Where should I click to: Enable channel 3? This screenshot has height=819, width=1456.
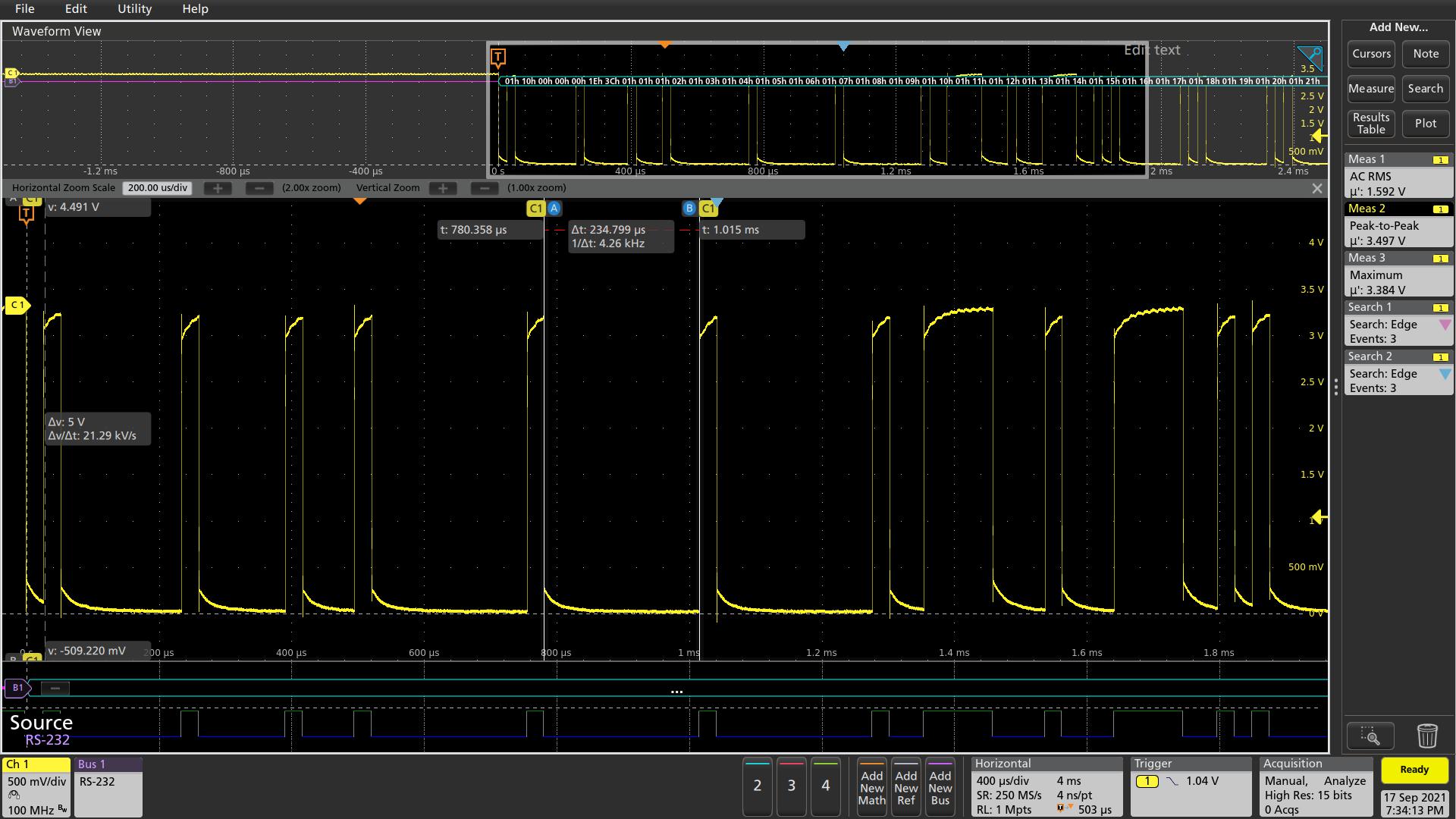coord(791,787)
